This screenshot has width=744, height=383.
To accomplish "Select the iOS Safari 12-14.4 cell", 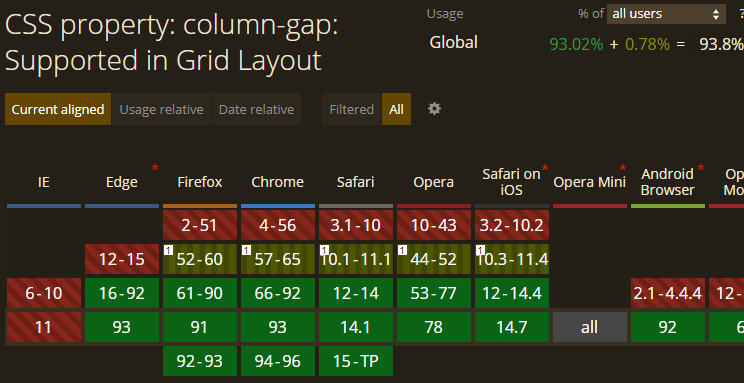I will [512, 293].
